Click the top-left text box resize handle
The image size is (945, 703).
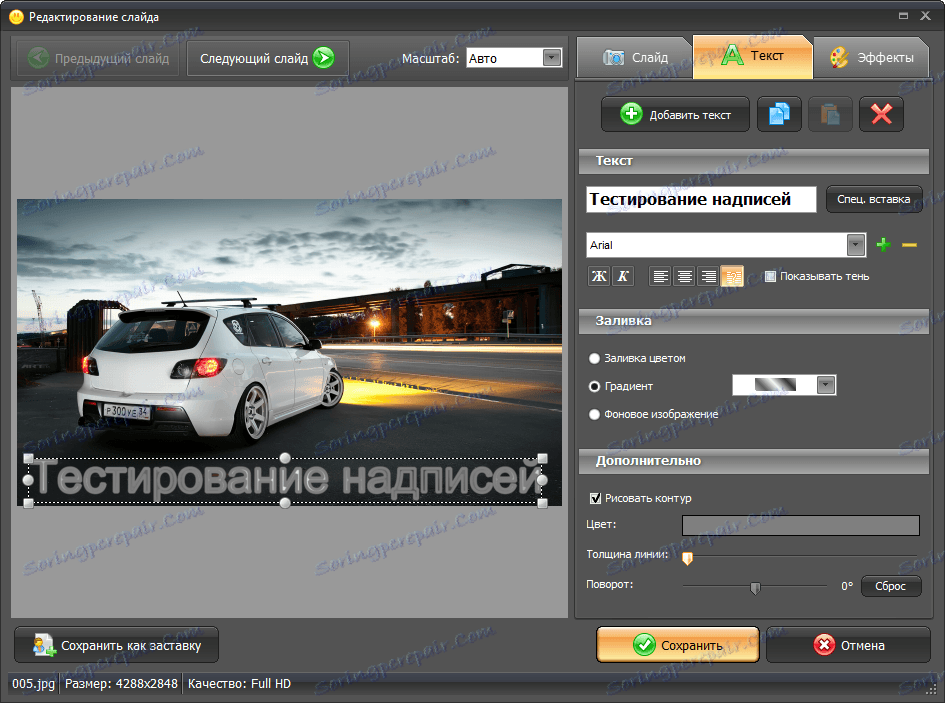coord(28,459)
